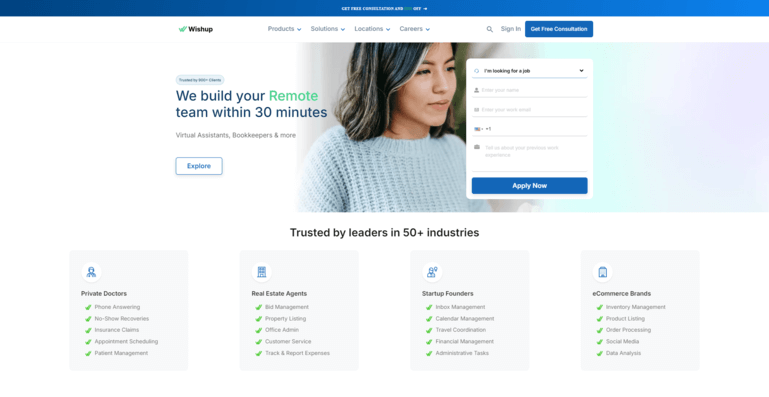Click checkmark next to Inbox Management

pyautogui.click(x=429, y=307)
